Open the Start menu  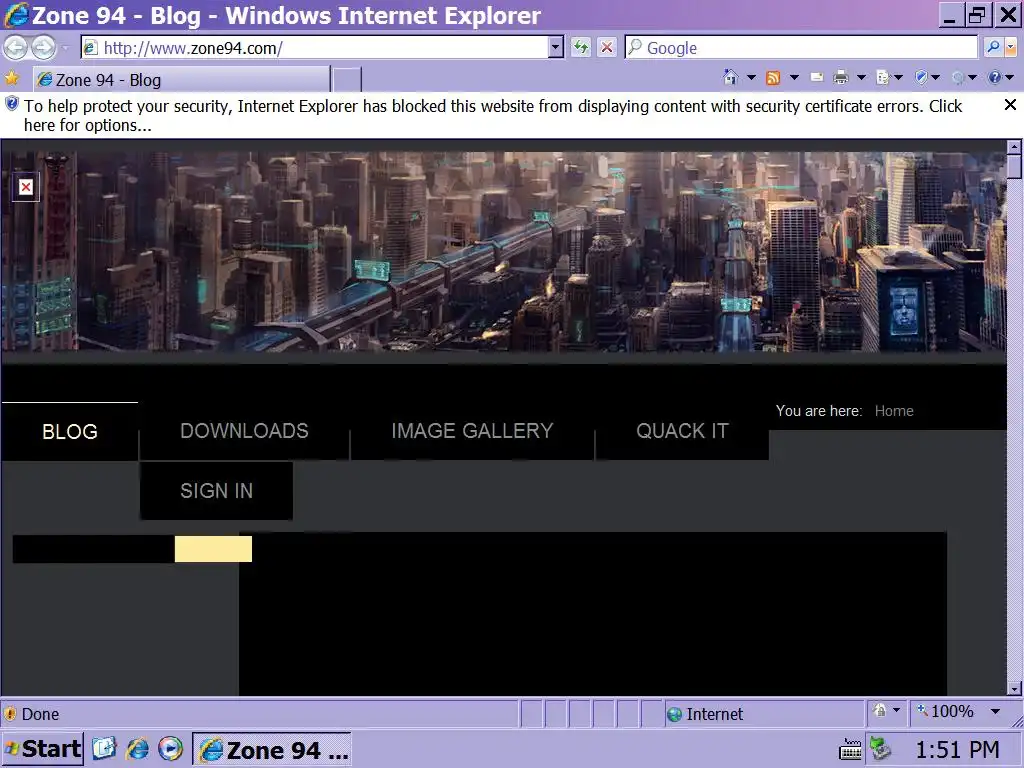click(43, 748)
